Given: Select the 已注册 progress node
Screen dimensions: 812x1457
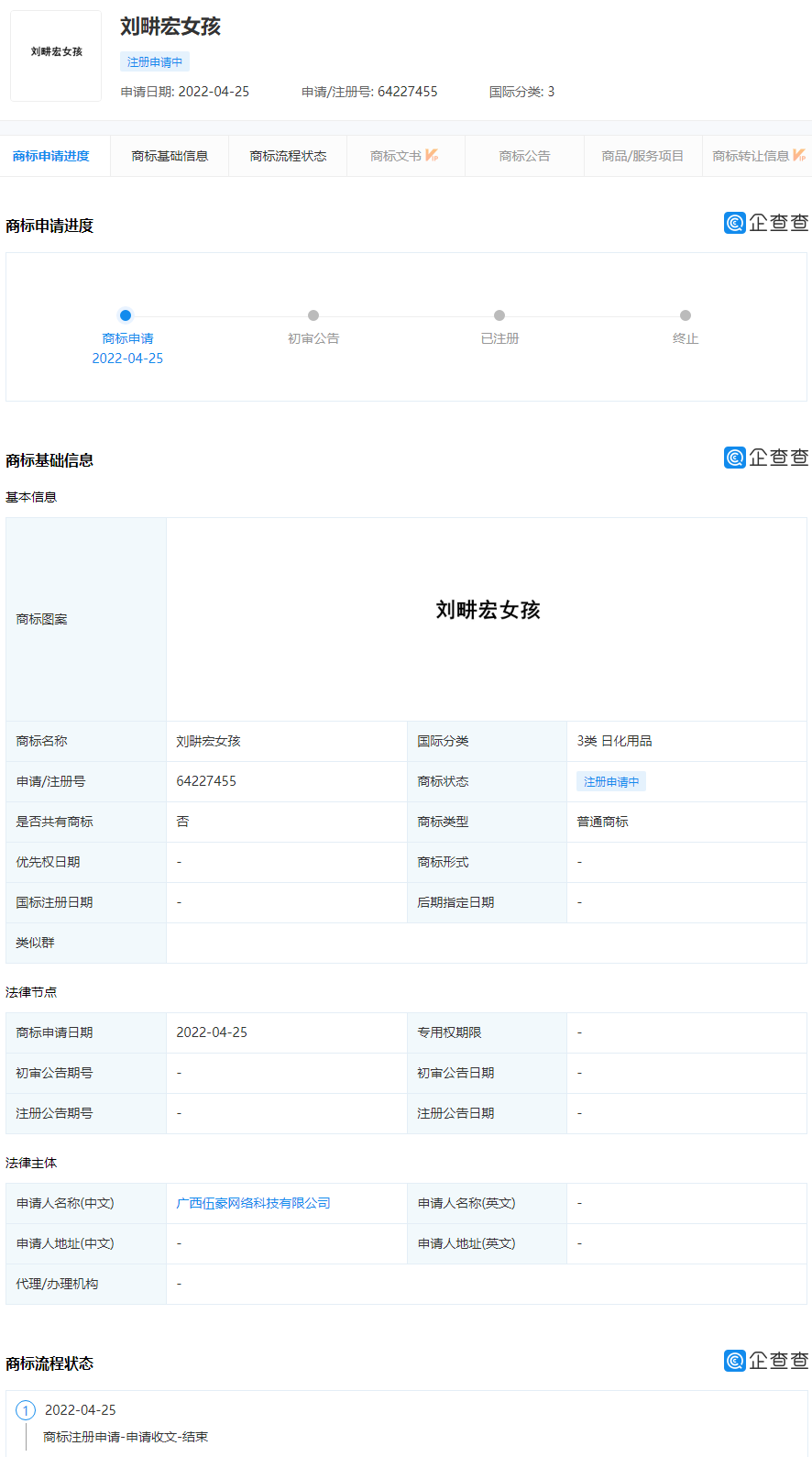Looking at the screenshot, I should 499,315.
